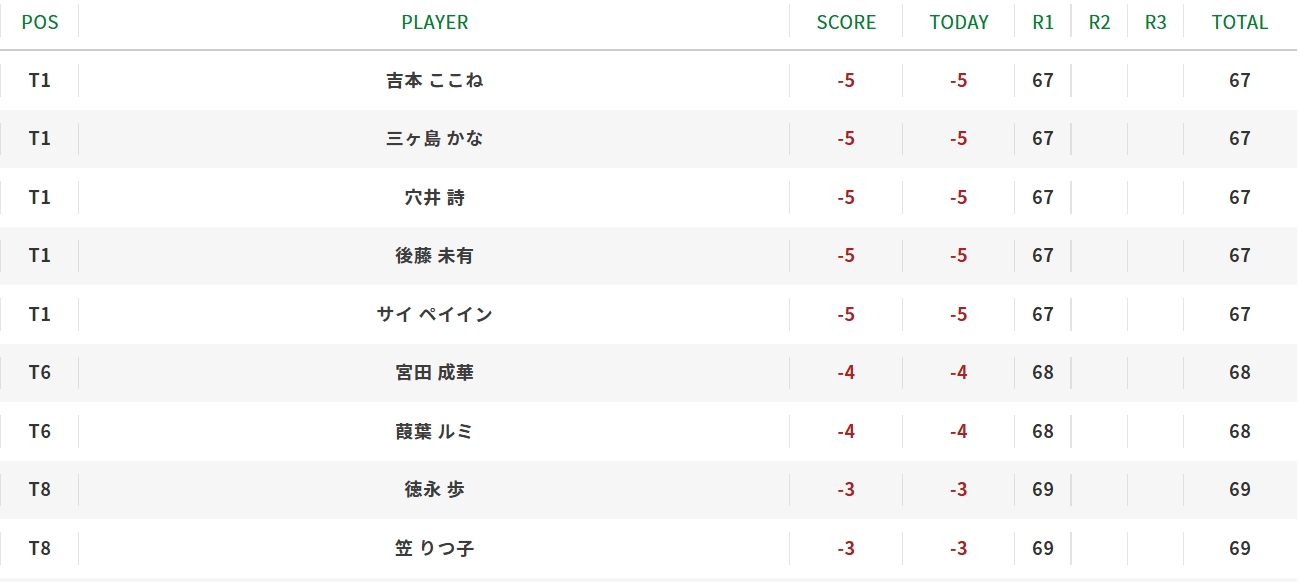1300x582 pixels.
Task: Select player 穴井 詩
Action: tap(434, 197)
